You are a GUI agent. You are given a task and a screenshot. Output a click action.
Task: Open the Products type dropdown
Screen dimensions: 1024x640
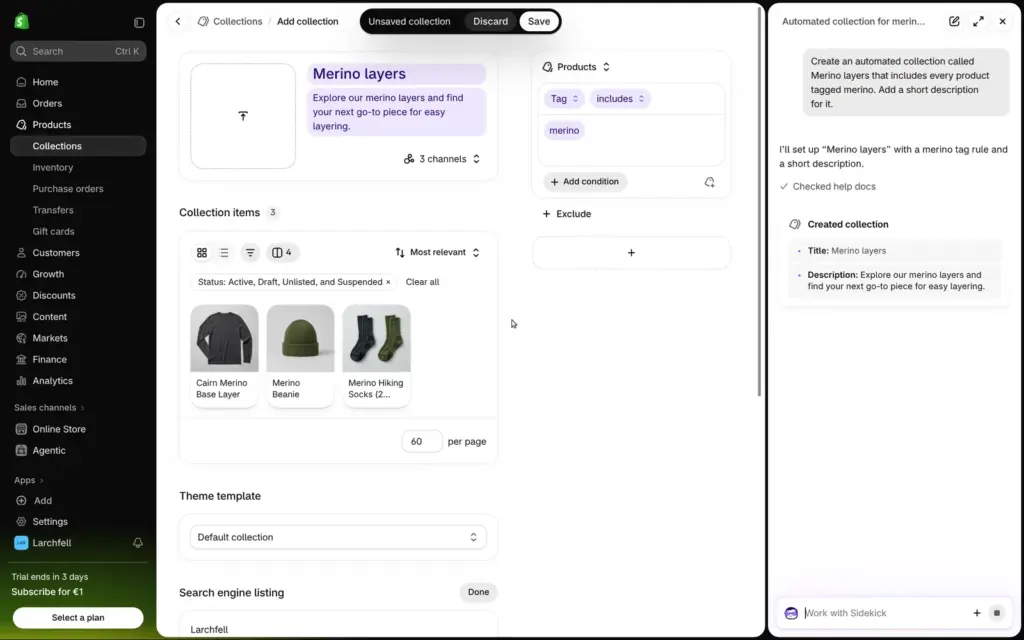(576, 67)
